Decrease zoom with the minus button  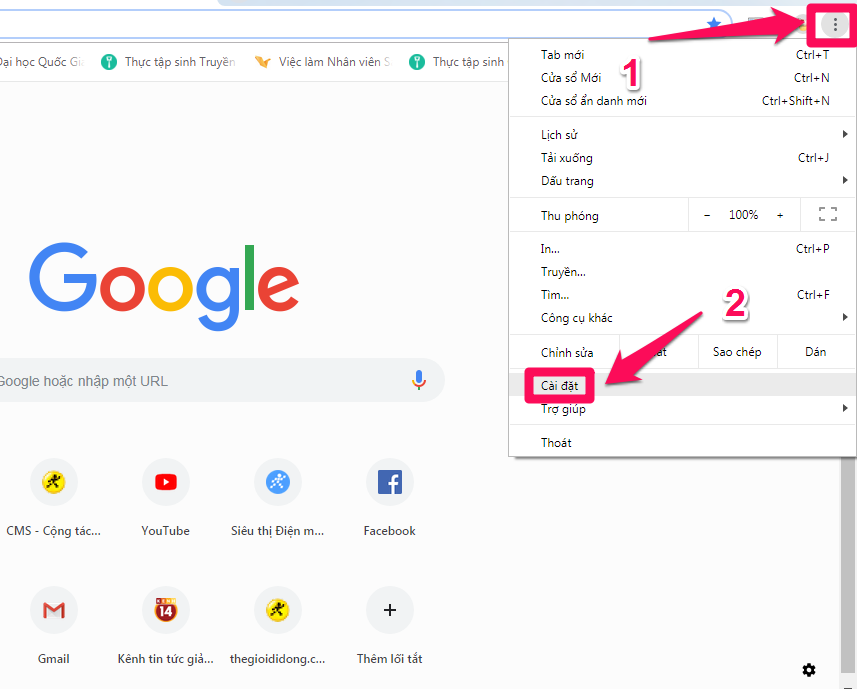coord(707,215)
